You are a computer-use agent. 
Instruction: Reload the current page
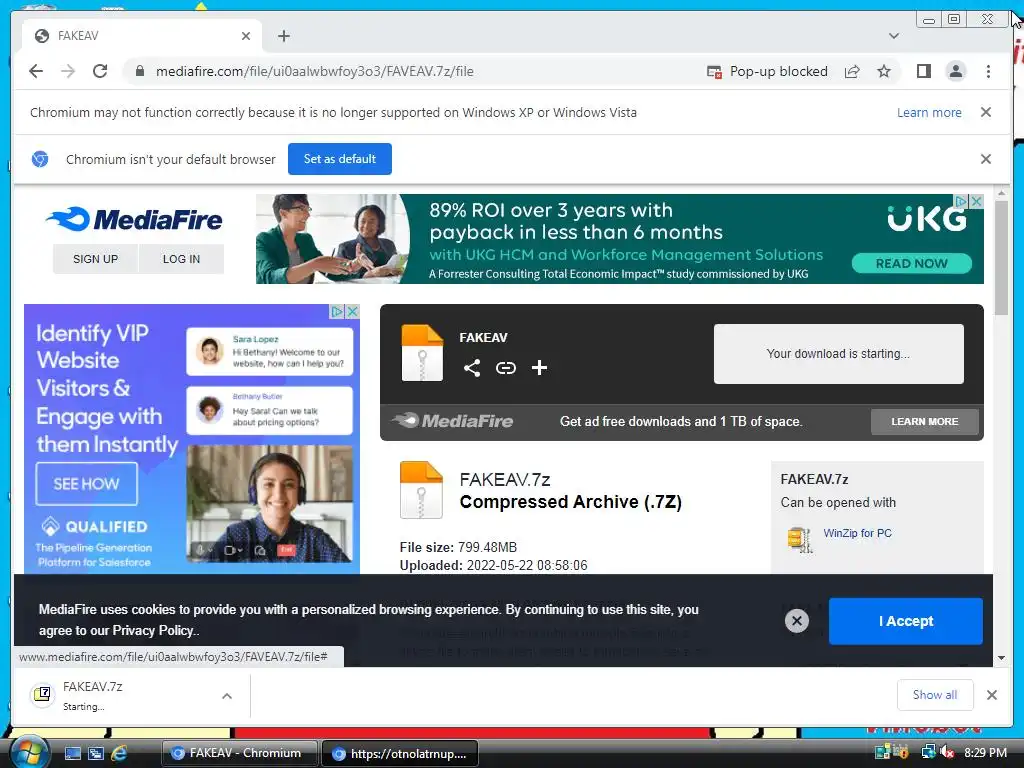click(100, 71)
